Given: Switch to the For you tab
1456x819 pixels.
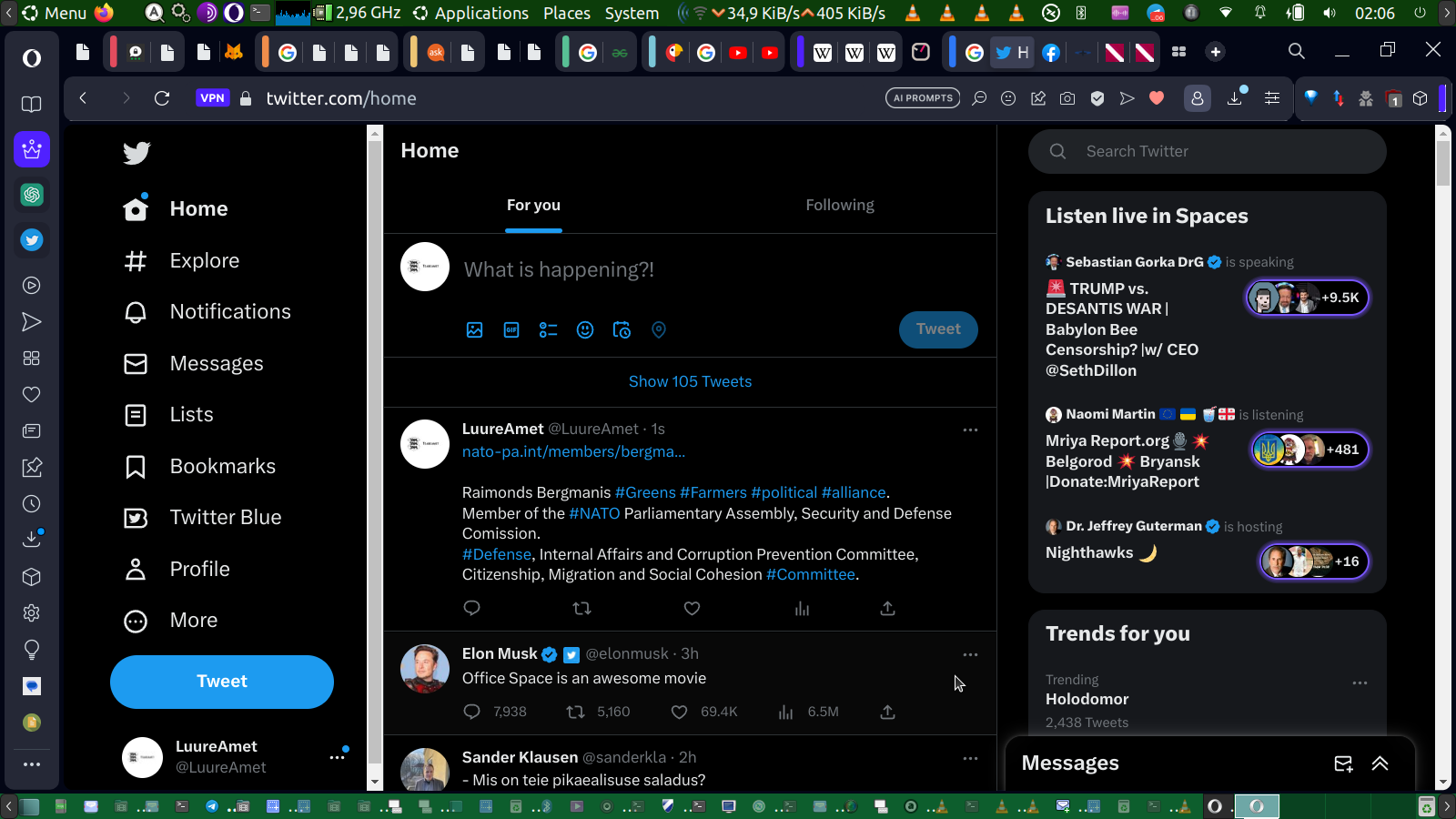Looking at the screenshot, I should 533,206.
